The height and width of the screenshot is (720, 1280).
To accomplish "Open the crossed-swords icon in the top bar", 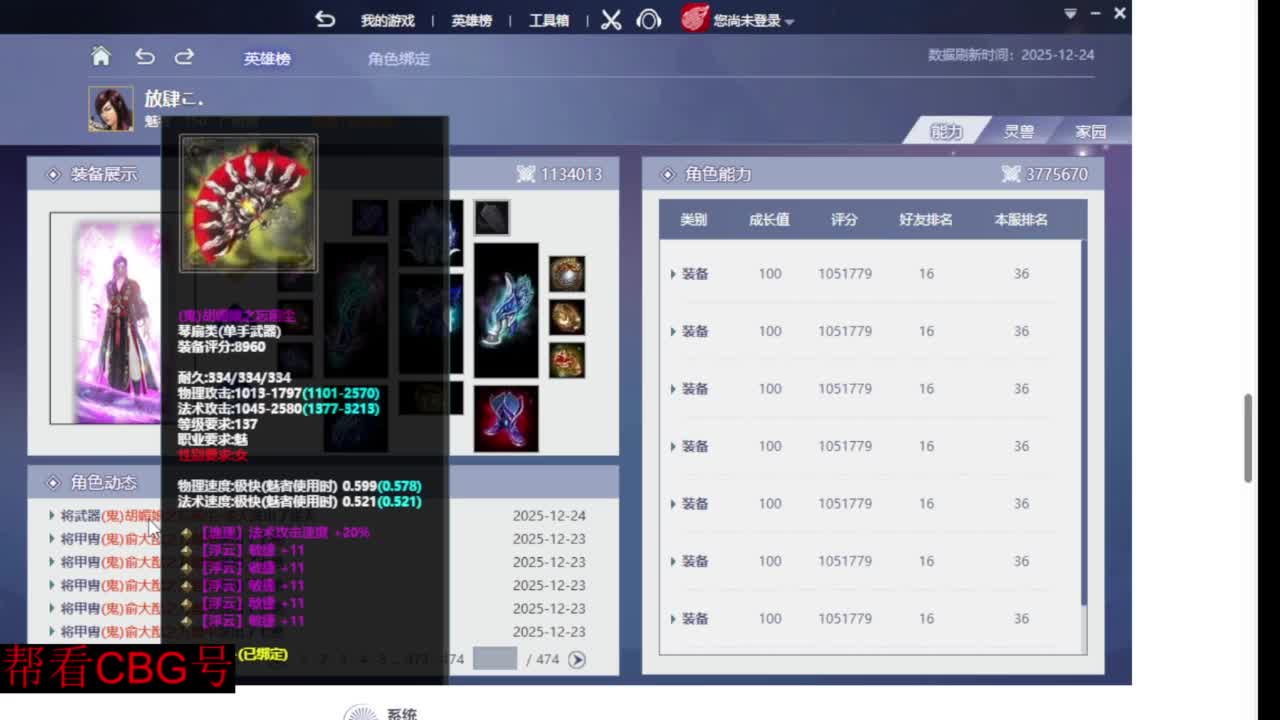I will coord(611,20).
